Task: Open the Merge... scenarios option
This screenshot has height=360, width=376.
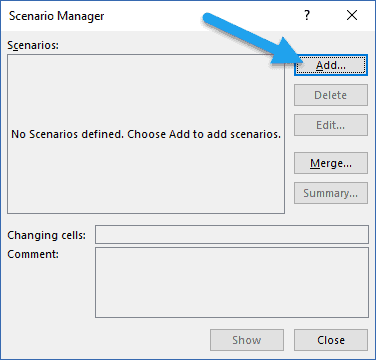Action: tap(331, 163)
